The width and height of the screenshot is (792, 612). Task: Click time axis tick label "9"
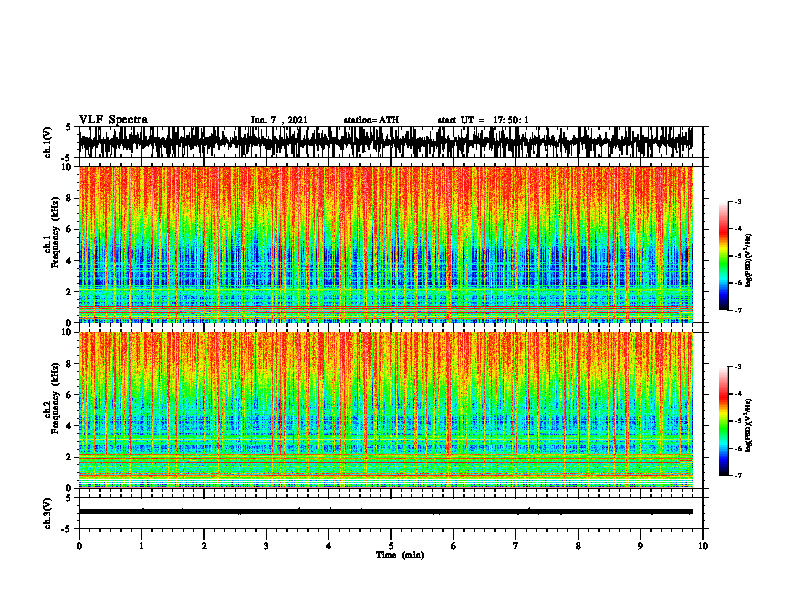pos(640,546)
